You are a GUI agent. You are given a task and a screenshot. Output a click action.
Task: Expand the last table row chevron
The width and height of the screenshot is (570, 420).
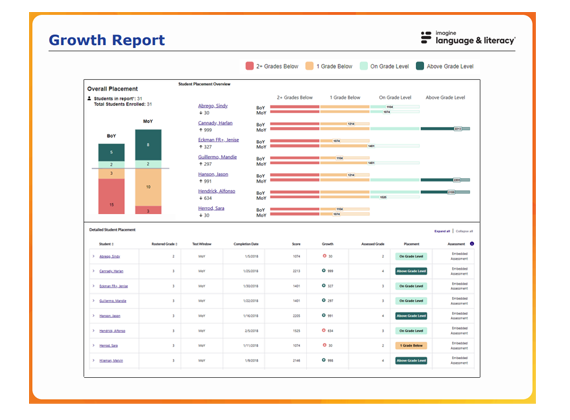(93, 360)
